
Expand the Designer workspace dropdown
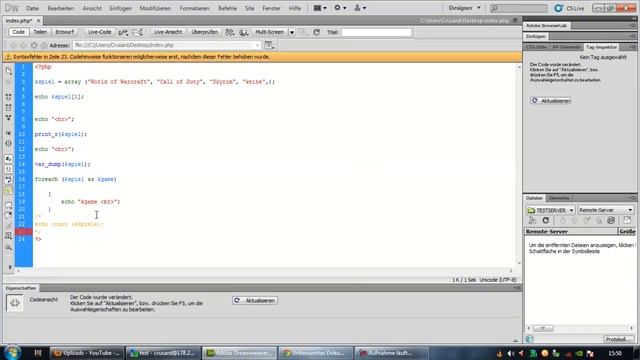(x=464, y=8)
